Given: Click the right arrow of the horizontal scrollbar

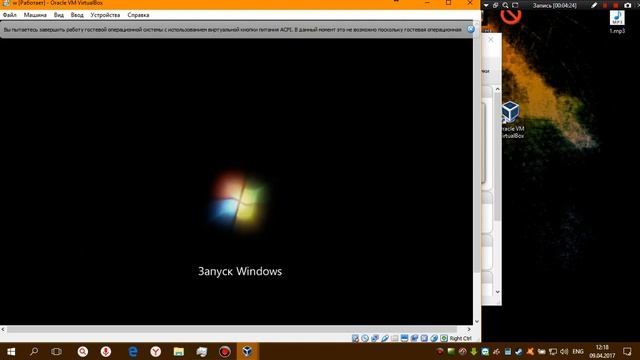Looking at the screenshot, I should [469, 329].
